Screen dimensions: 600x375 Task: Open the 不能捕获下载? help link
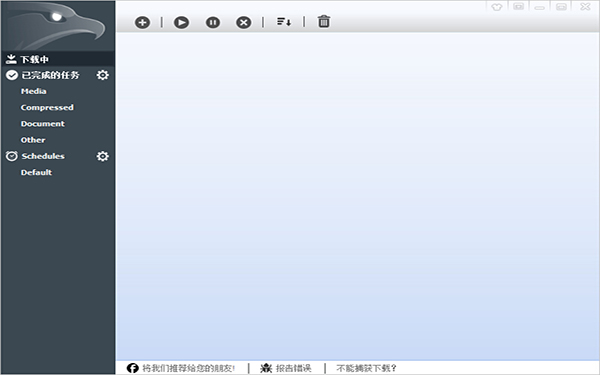[x=366, y=368]
